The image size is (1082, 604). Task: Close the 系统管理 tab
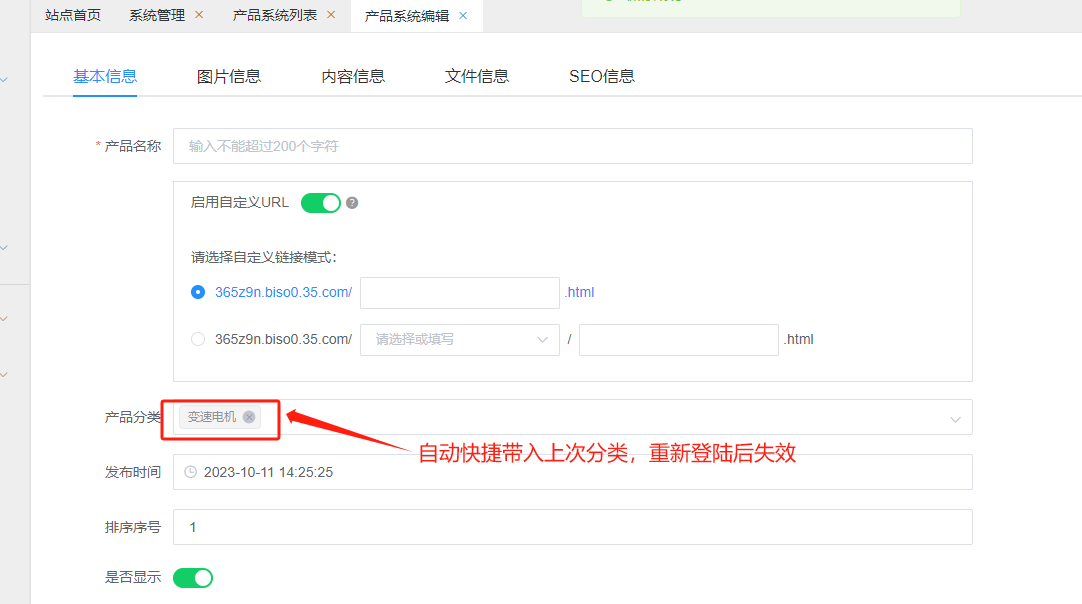199,15
